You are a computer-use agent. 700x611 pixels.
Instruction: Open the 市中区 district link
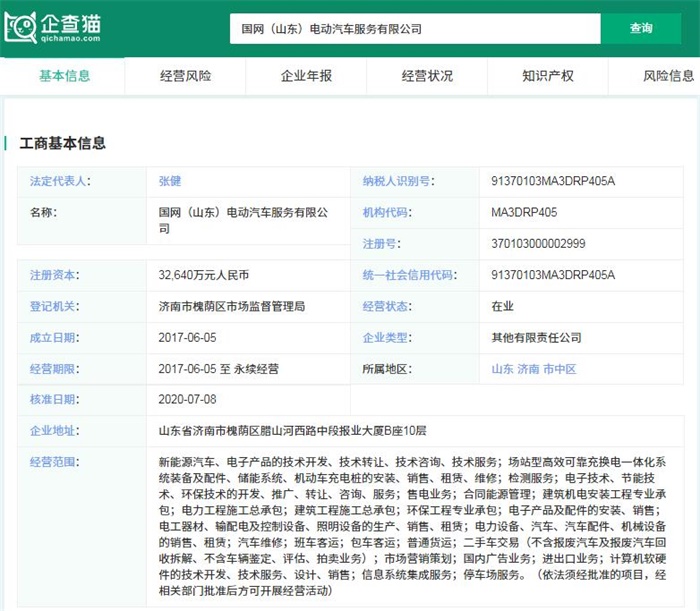pos(561,369)
